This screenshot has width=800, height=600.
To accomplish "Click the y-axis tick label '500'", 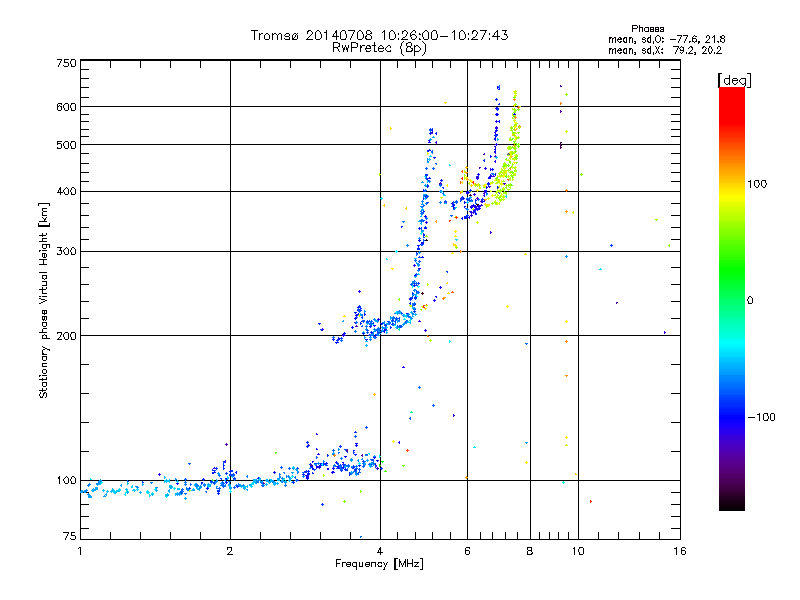I will coord(66,145).
